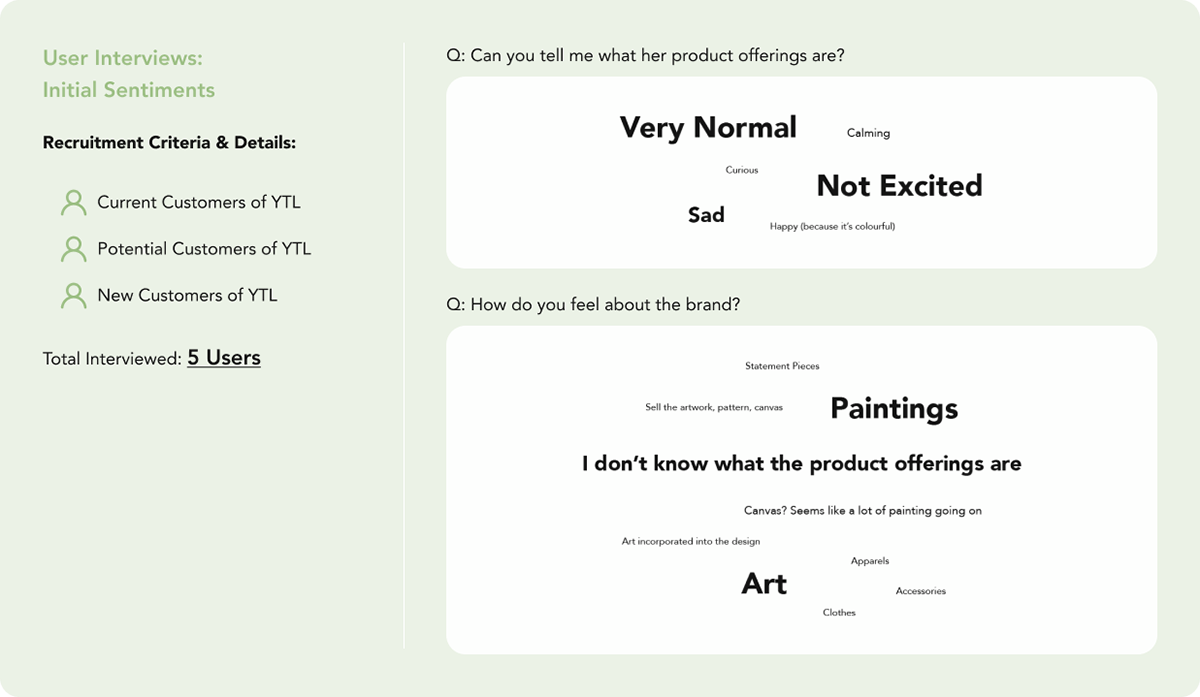Click 'I don't know what the product offerings are'
This screenshot has width=1200, height=697.
click(801, 464)
